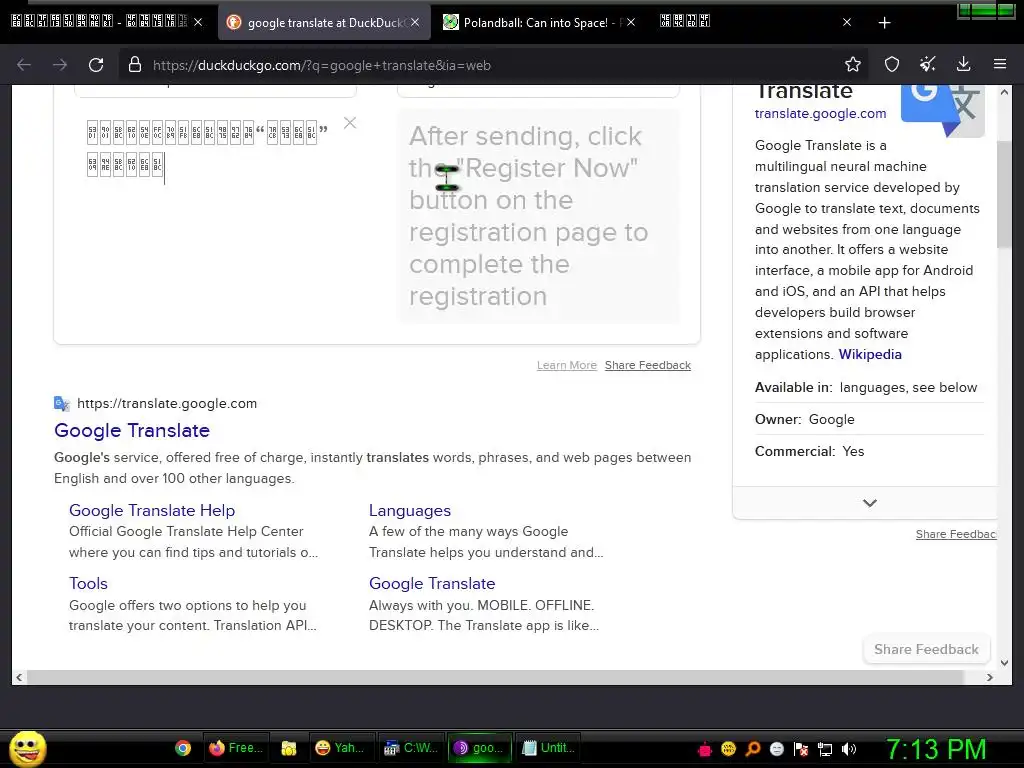Close the Polandball tab
Screen dimensions: 1024x768
coord(630,22)
